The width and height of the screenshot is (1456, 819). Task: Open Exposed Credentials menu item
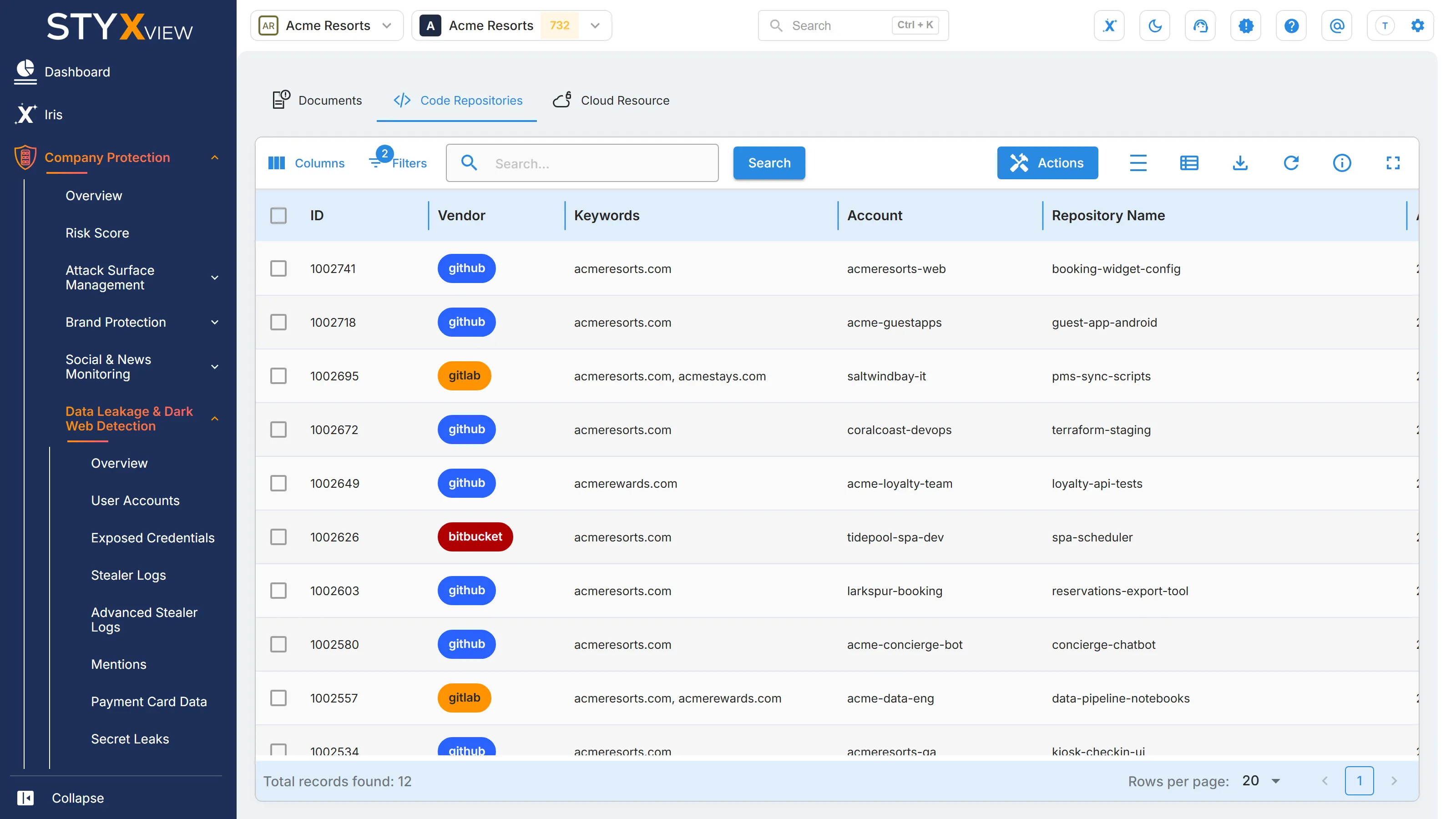152,537
